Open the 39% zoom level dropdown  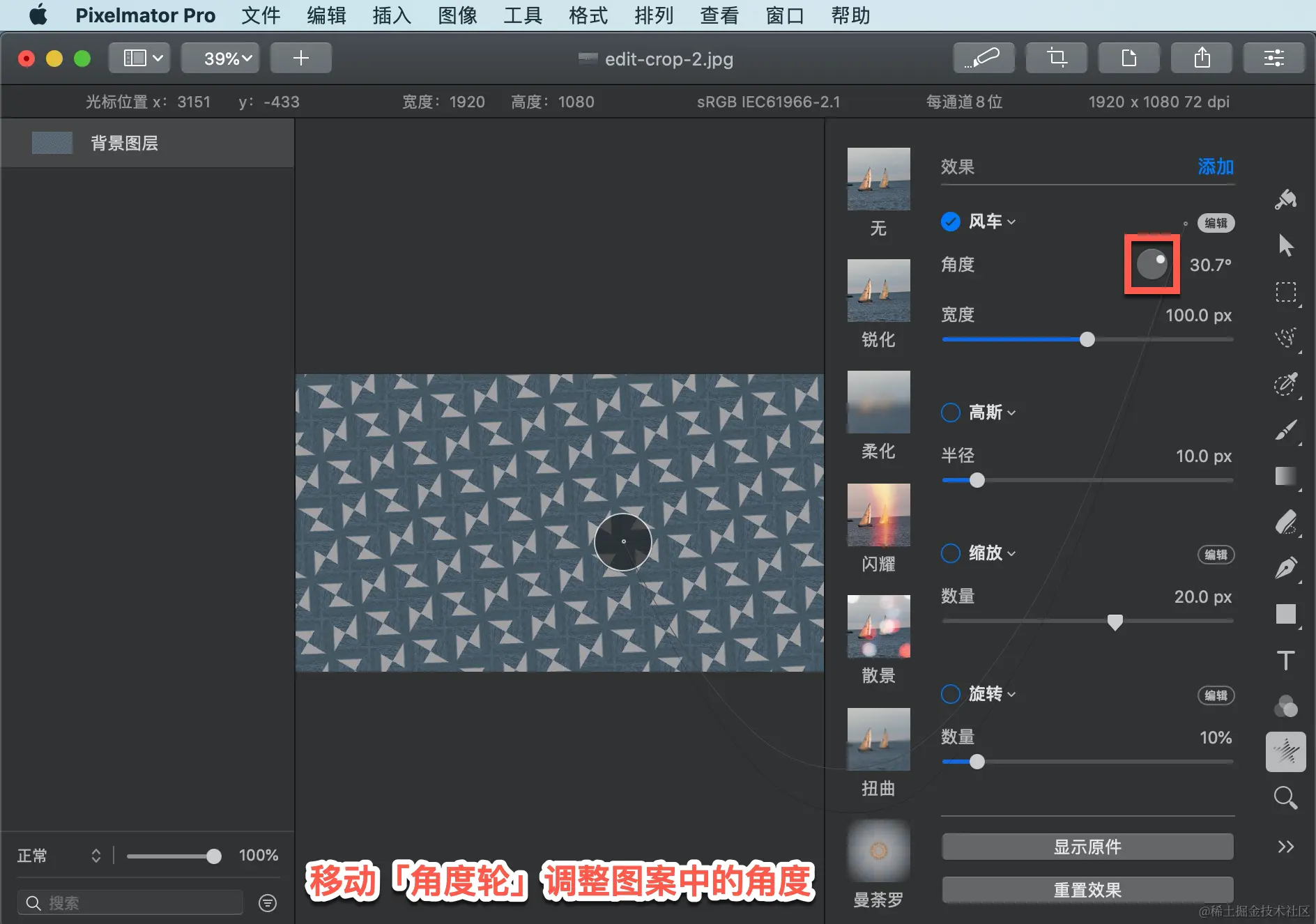(220, 58)
